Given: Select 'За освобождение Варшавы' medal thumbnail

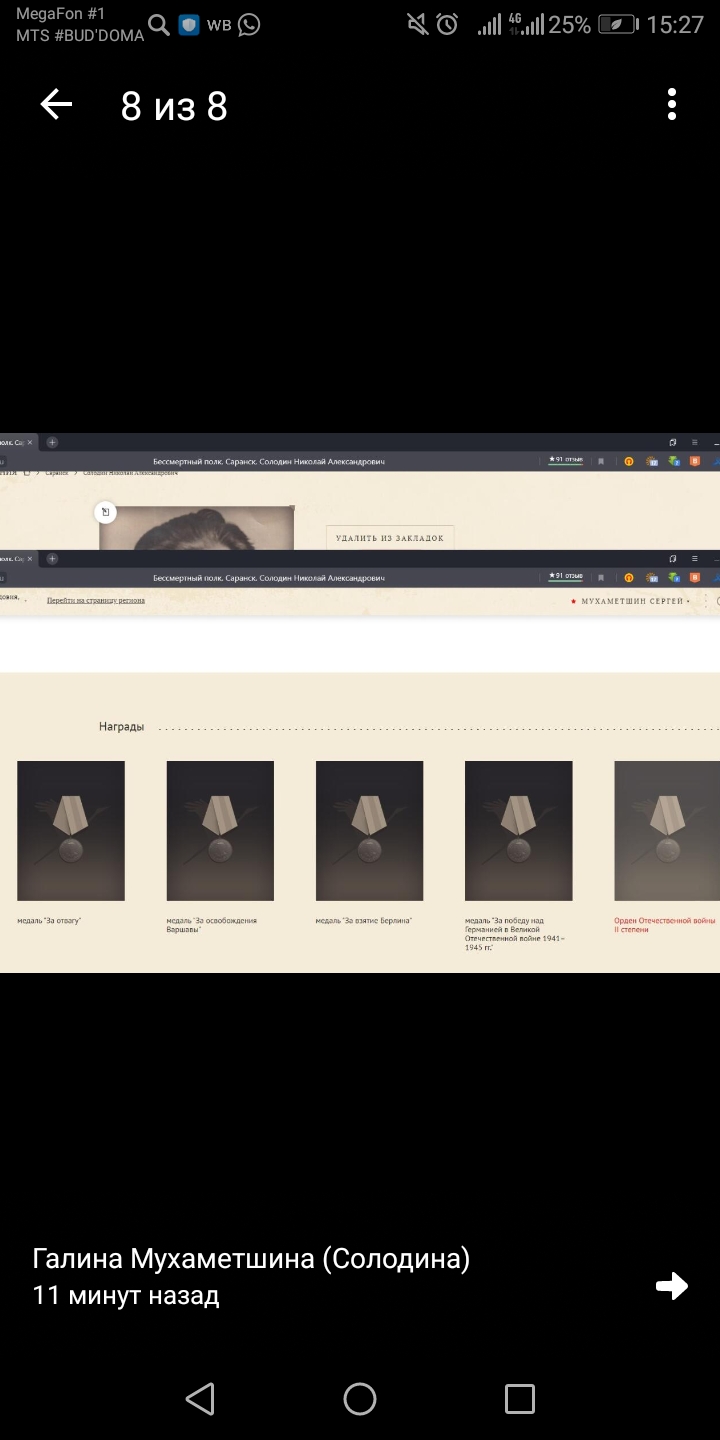Looking at the screenshot, I should coord(220,831).
